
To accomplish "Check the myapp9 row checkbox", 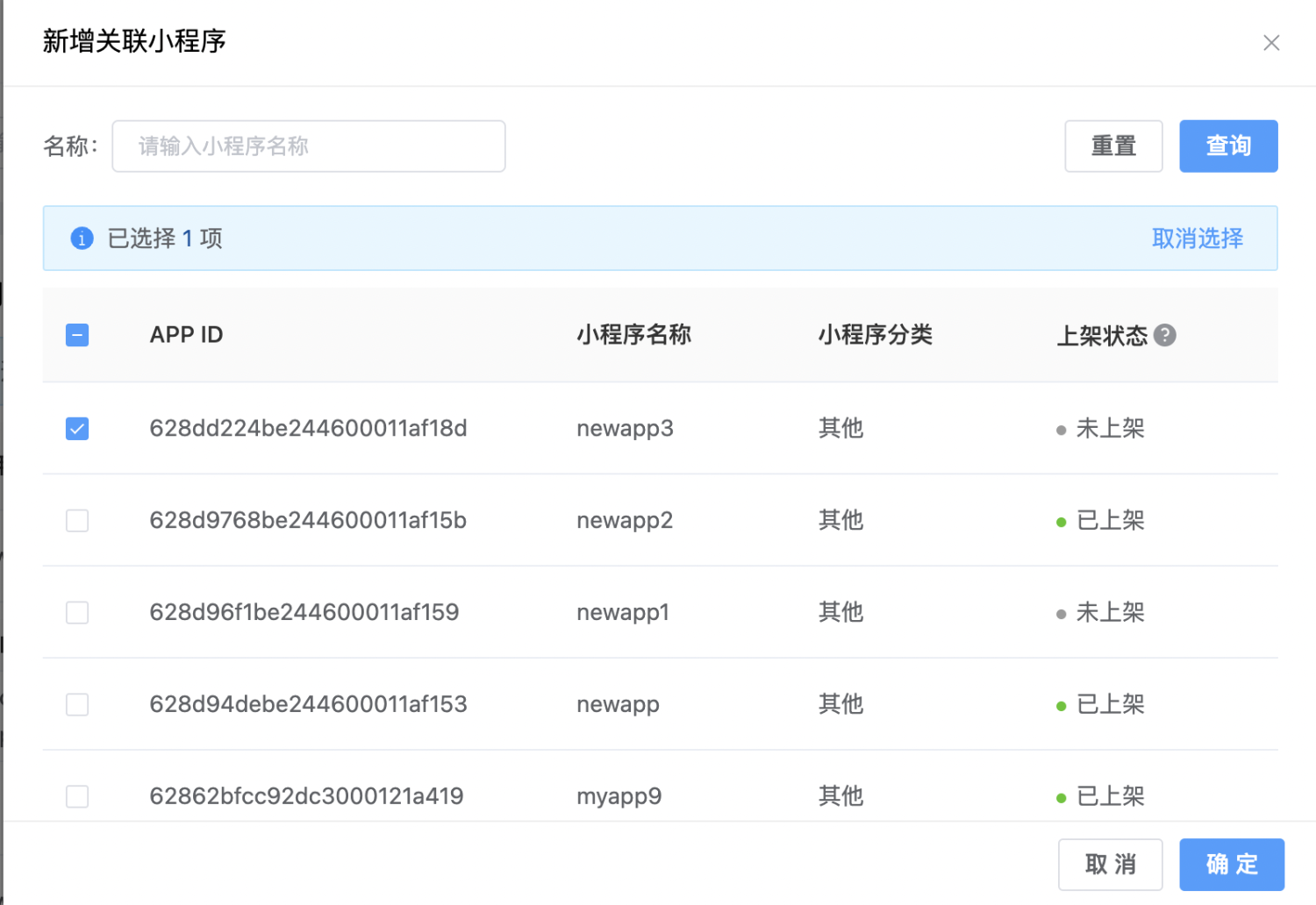I will pos(77,796).
